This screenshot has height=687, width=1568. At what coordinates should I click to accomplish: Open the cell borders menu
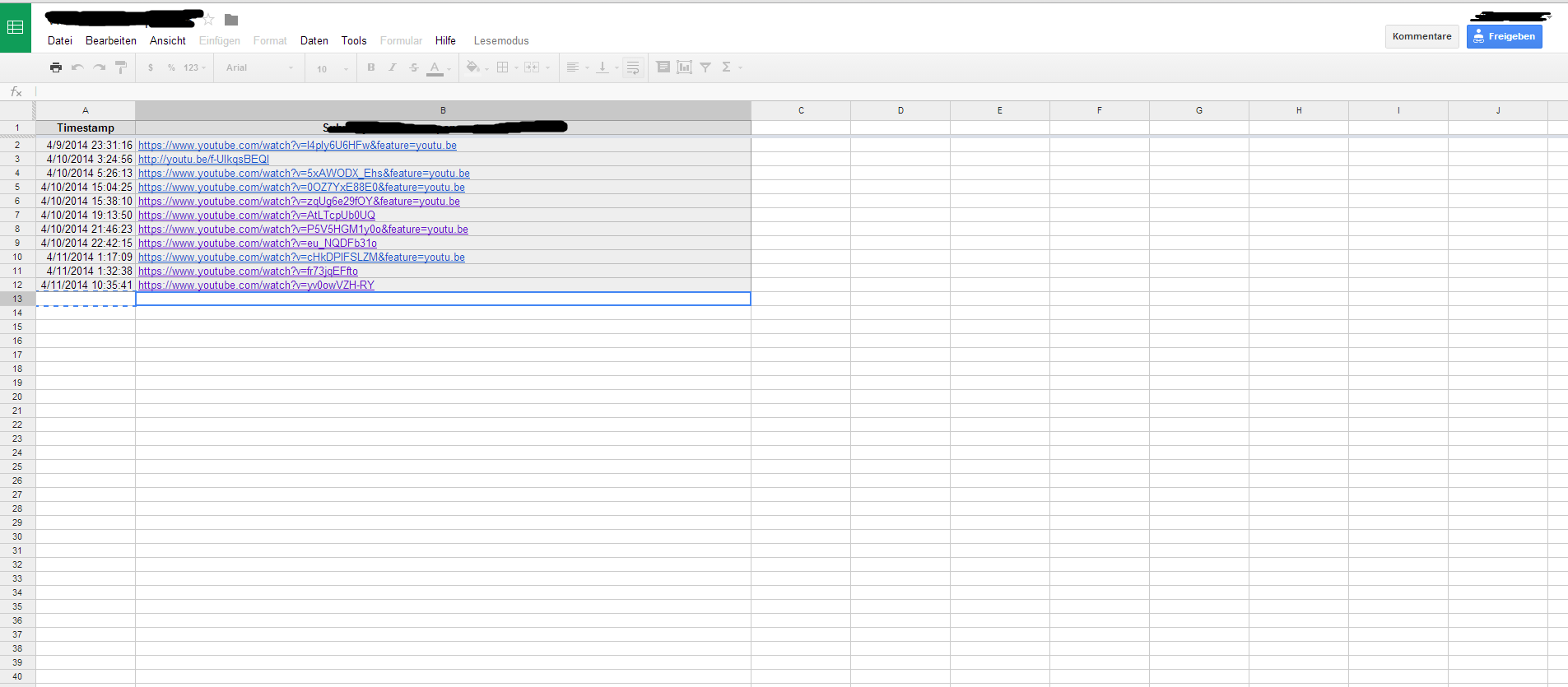[507, 67]
